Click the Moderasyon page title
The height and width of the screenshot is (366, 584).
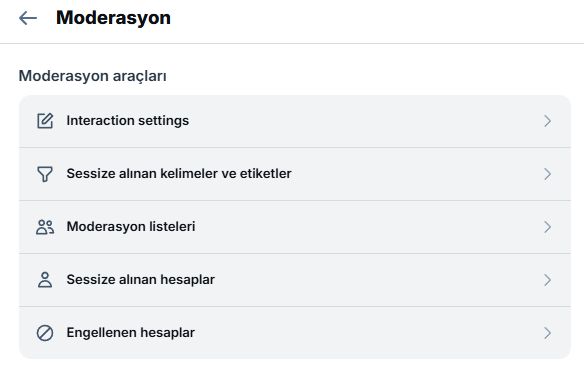coord(113,18)
